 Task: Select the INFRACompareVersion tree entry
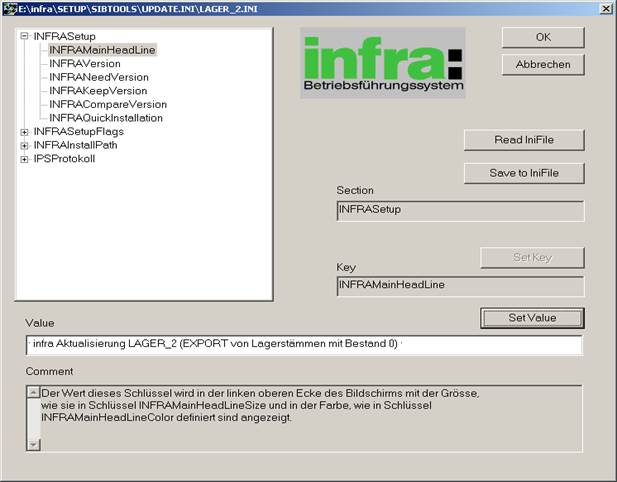(x=108, y=104)
